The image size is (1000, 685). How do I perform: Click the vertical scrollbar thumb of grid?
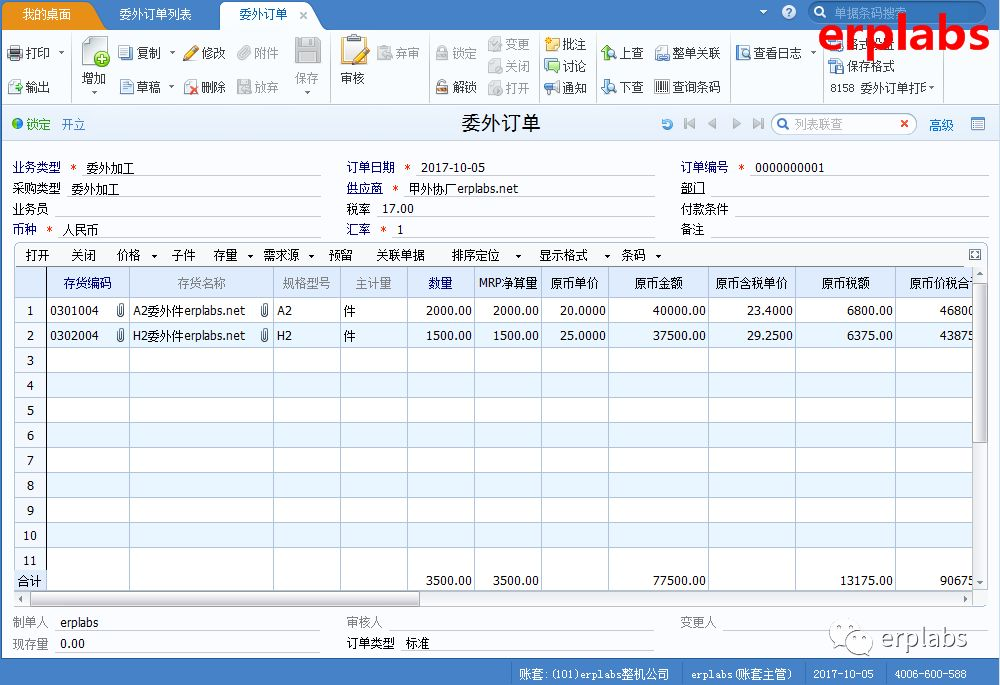(x=980, y=362)
